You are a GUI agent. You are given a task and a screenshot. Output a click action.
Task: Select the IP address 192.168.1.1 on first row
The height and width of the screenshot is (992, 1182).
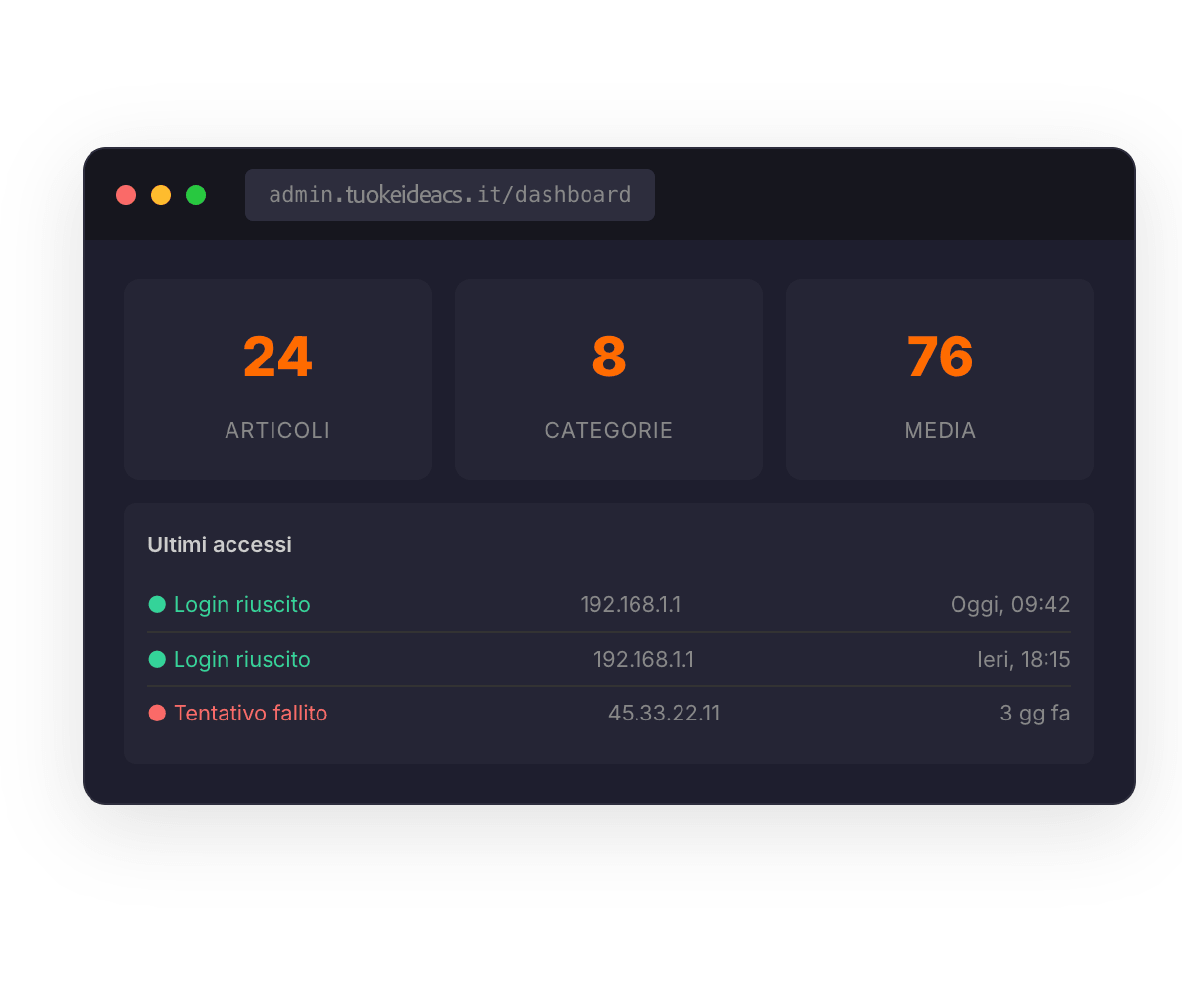(631, 605)
